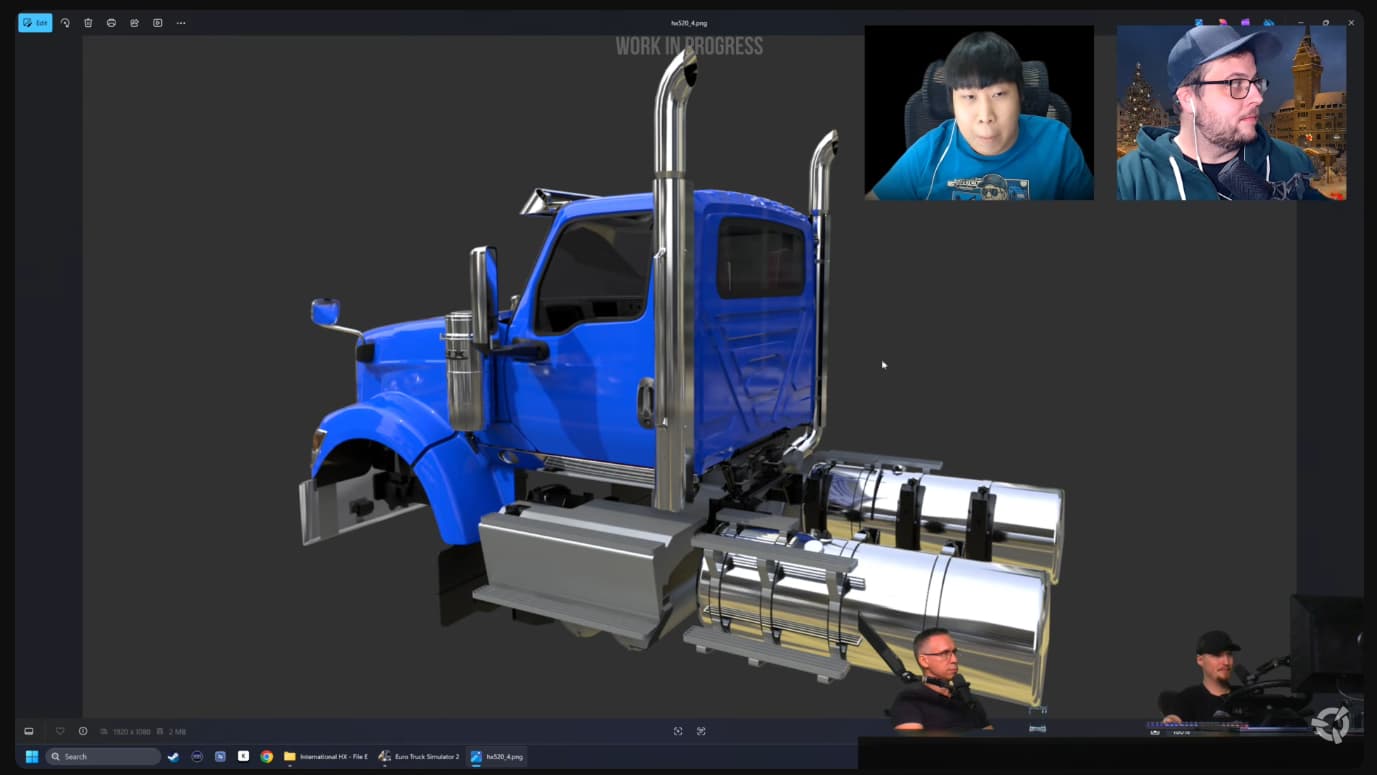Delete the image using the trash icon
Image resolution: width=1377 pixels, height=775 pixels.
[x=88, y=23]
